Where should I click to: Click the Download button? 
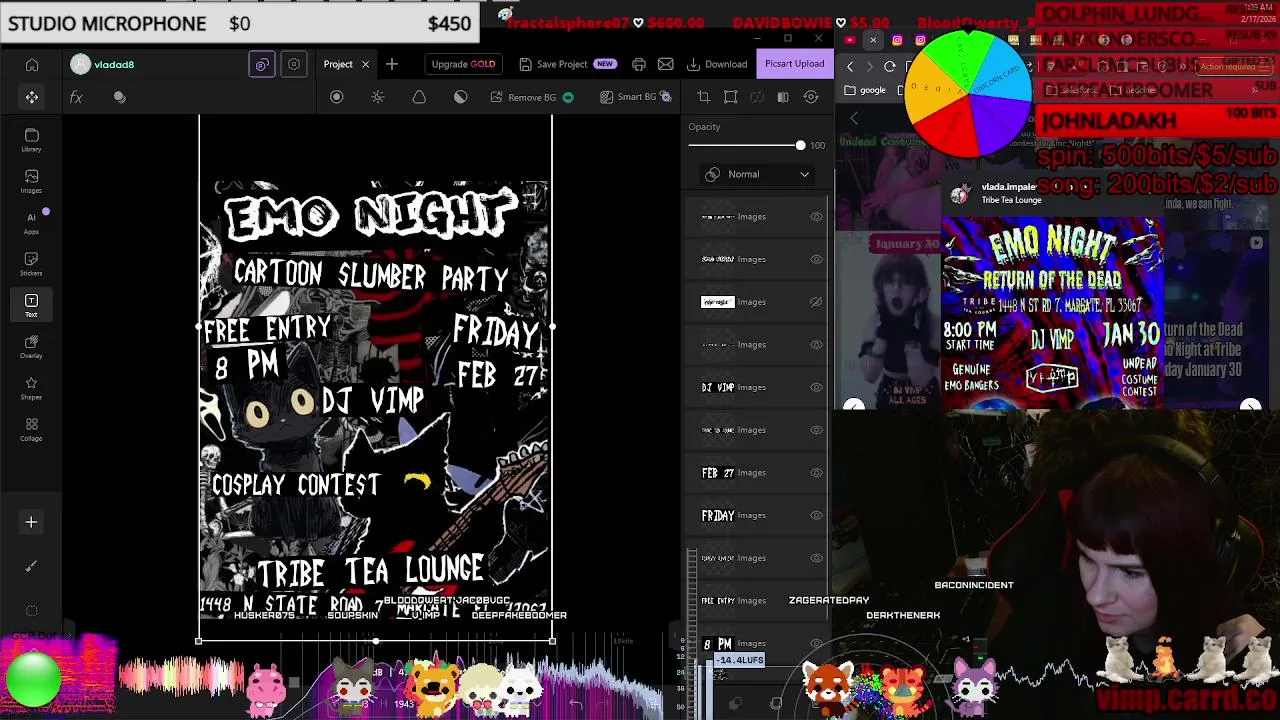pos(717,64)
